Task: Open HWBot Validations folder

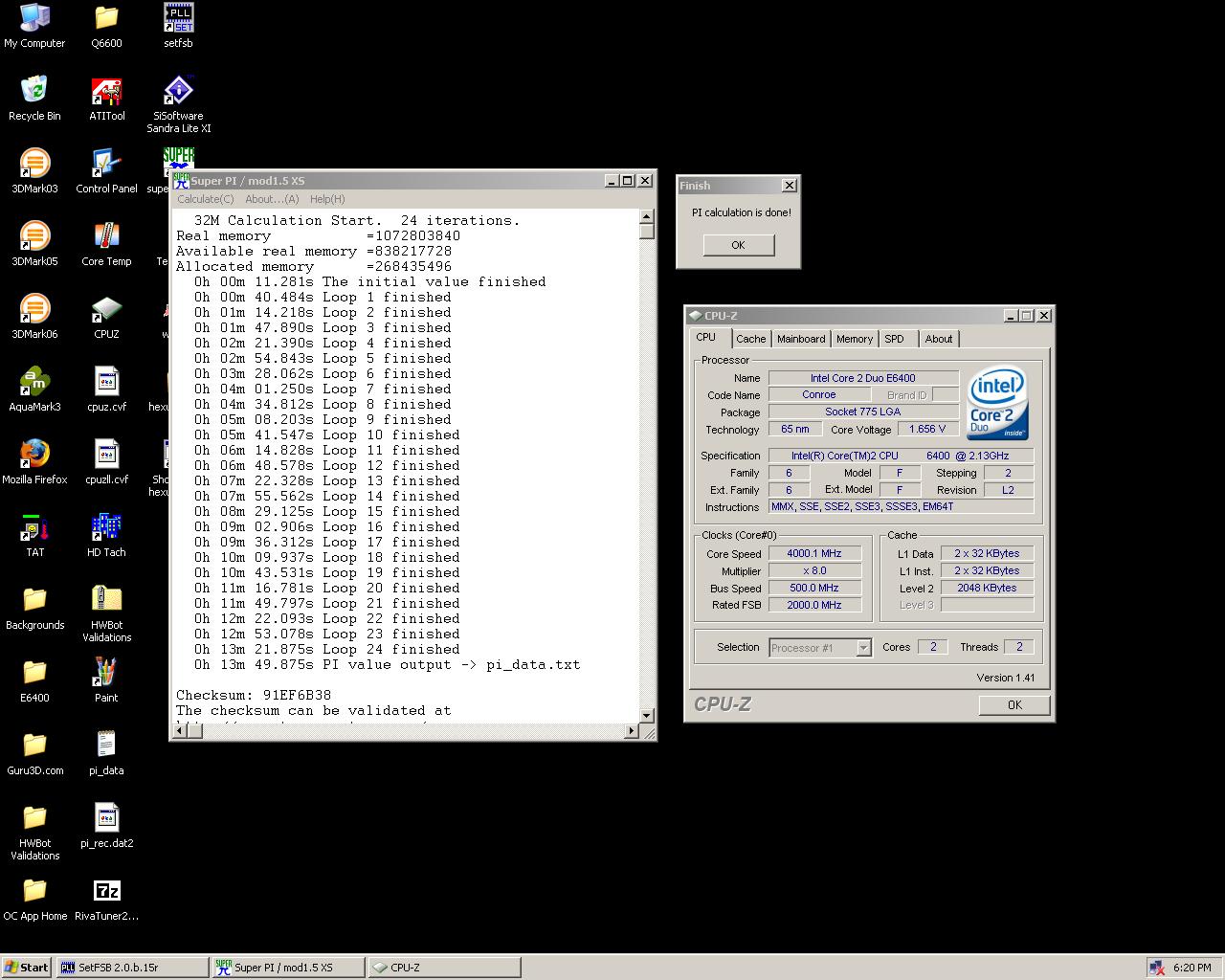Action: (34, 832)
